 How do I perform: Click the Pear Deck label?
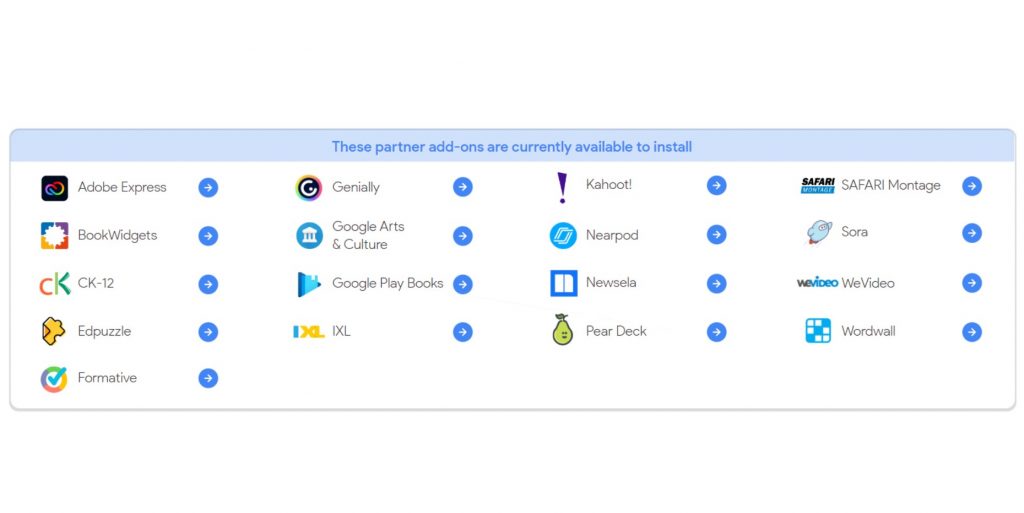(x=616, y=331)
